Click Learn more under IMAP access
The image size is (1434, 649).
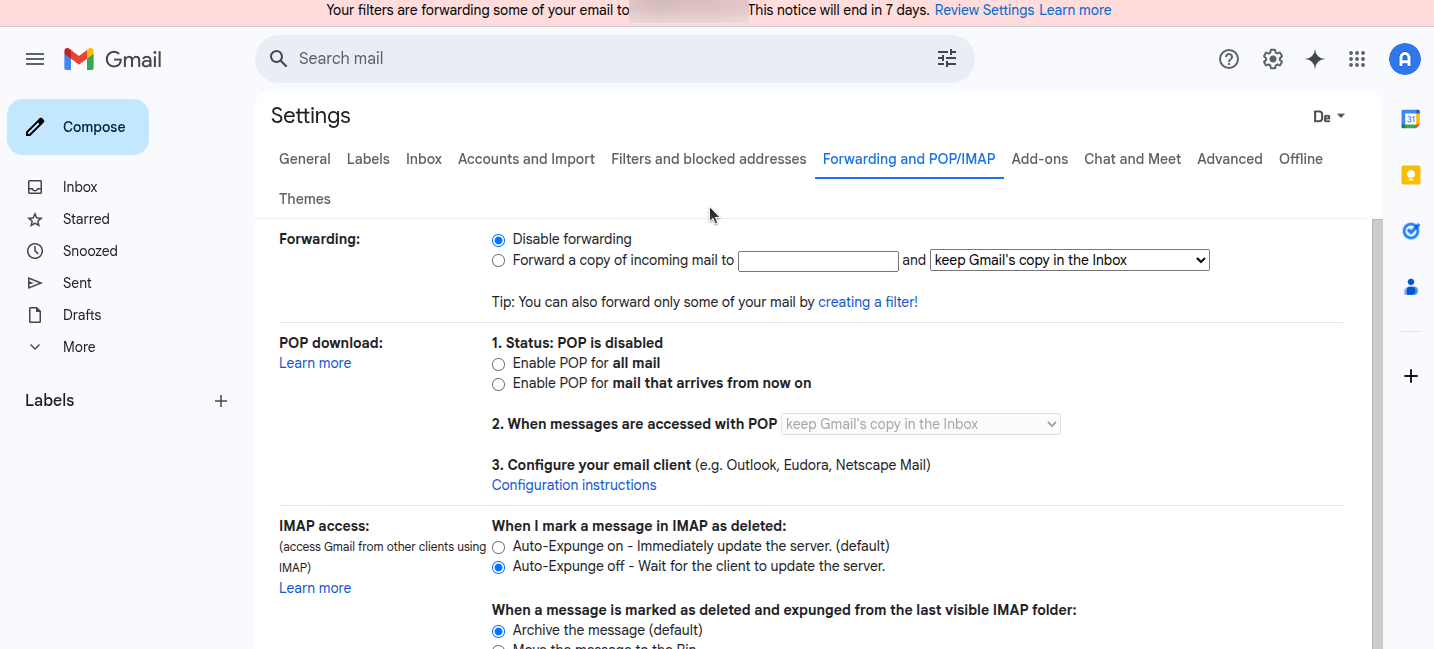tap(315, 588)
